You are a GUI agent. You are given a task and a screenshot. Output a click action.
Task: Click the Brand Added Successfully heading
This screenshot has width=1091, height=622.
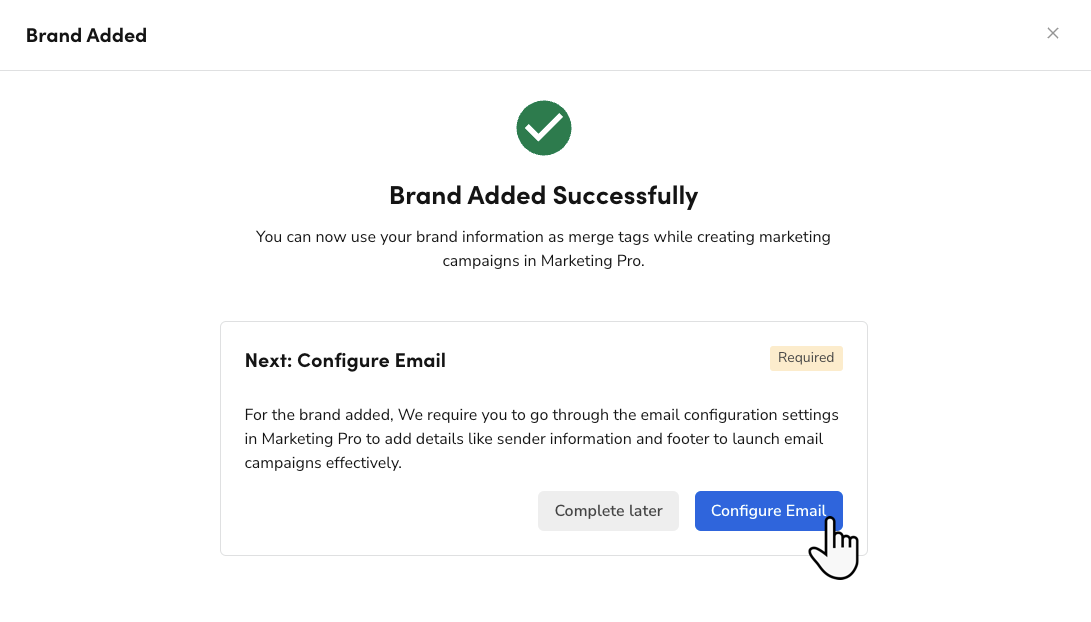[x=543, y=195]
